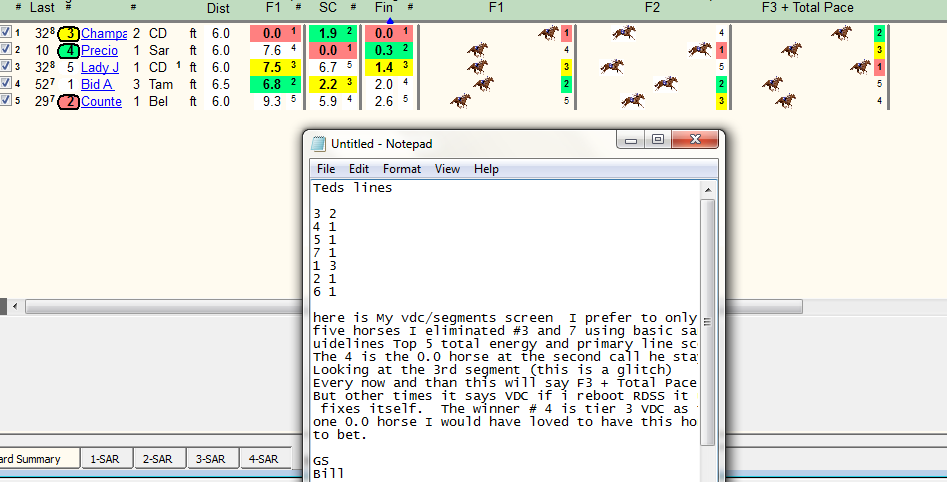
Task: Click the F3 Total Pace horse in Bid A. row
Action: tap(772, 83)
